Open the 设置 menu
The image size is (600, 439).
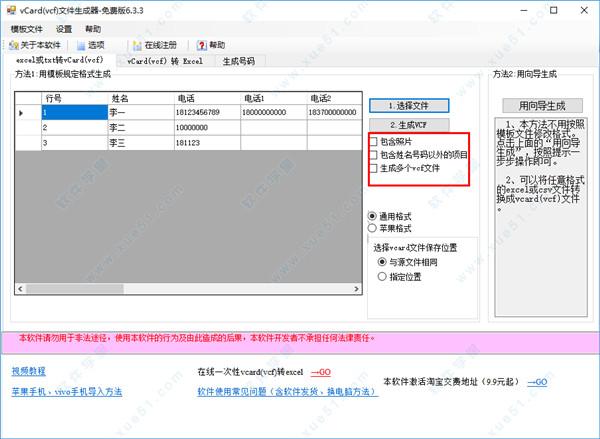(64, 29)
